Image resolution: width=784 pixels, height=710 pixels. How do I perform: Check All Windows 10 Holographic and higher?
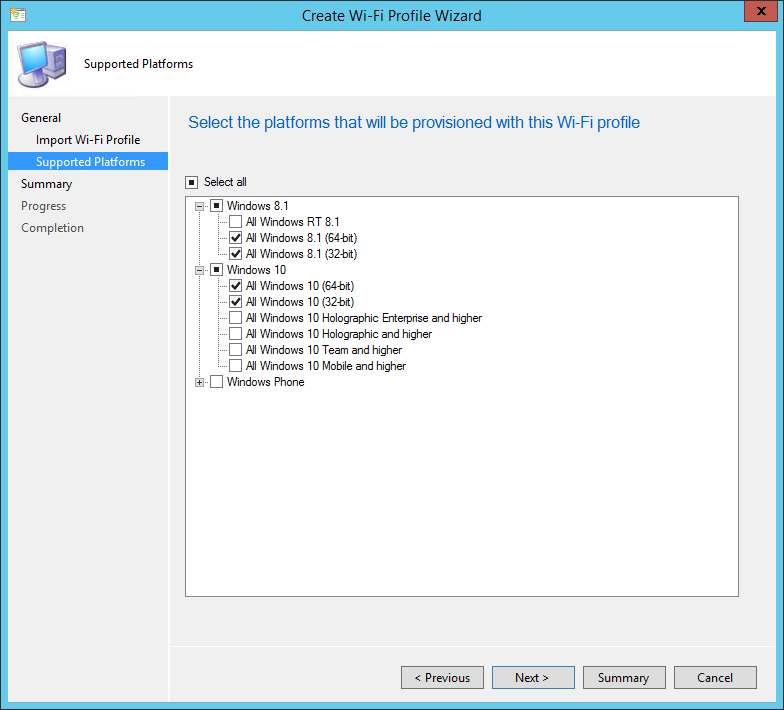(x=236, y=334)
